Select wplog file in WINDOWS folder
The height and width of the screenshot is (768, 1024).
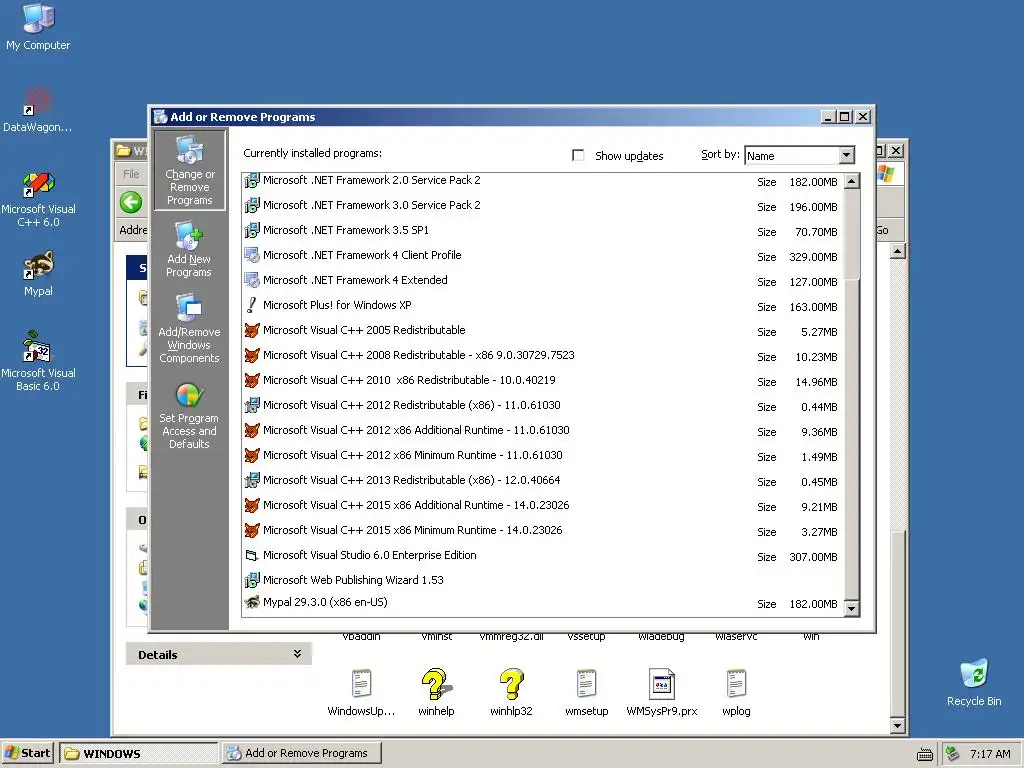click(x=736, y=692)
